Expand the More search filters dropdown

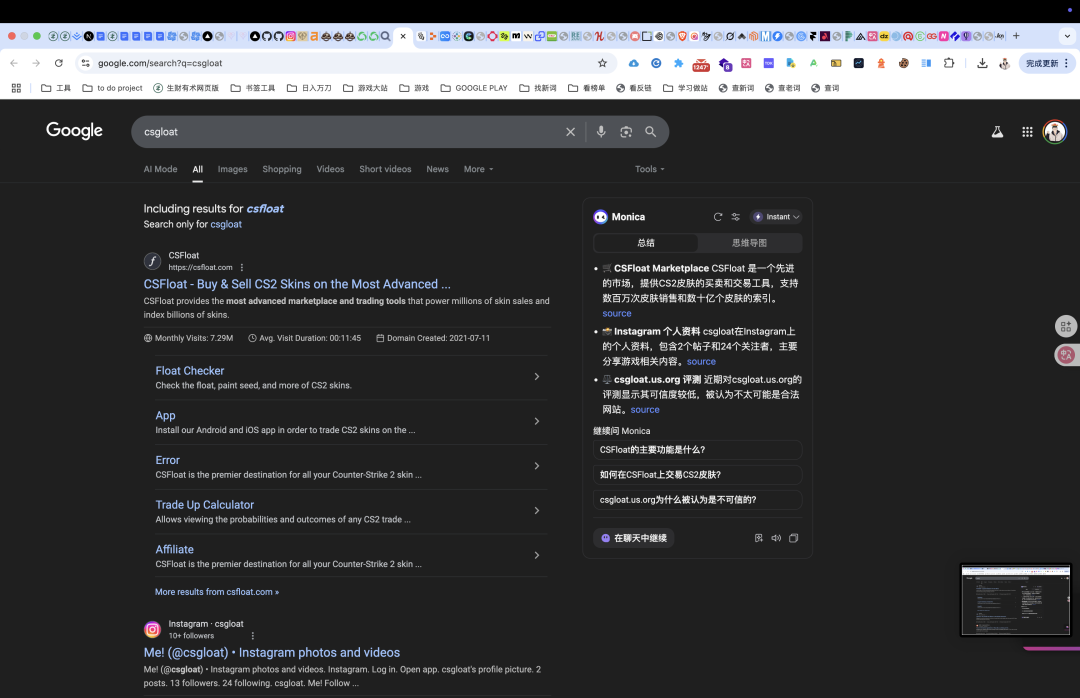click(479, 169)
